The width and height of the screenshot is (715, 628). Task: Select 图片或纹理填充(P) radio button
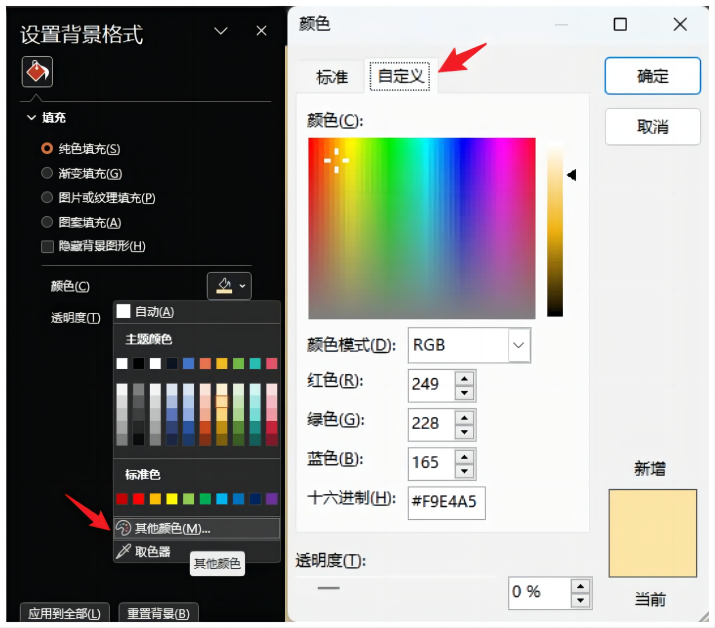pyautogui.click(x=47, y=197)
